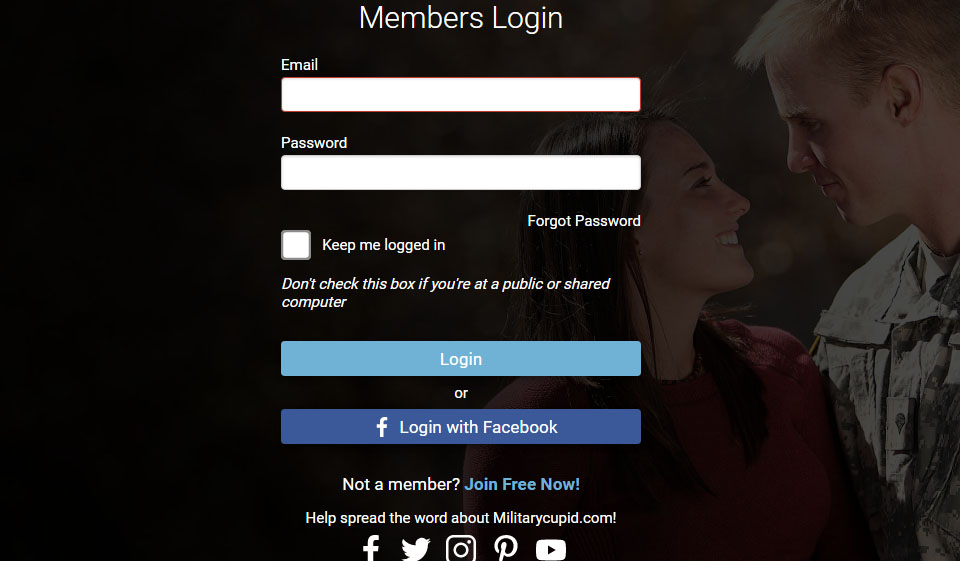Select the Members Login heading
The height and width of the screenshot is (561, 960).
click(460, 18)
